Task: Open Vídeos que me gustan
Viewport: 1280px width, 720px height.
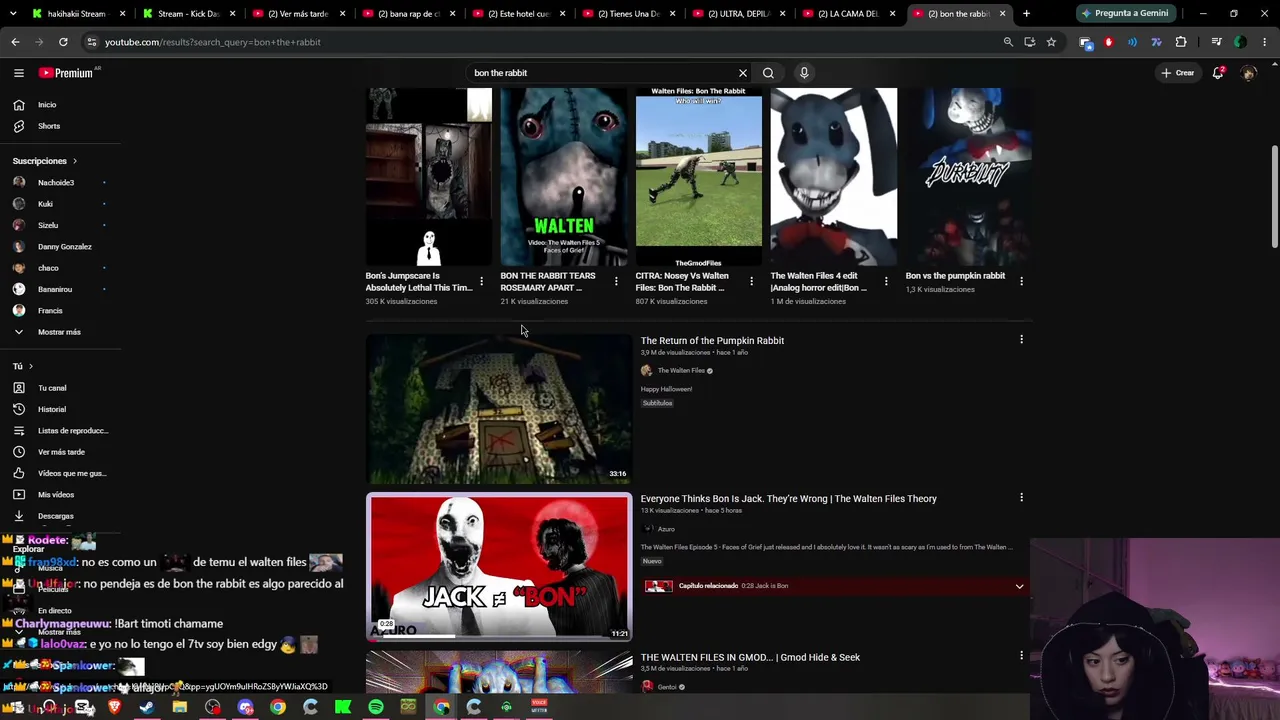Action: [x=60, y=473]
